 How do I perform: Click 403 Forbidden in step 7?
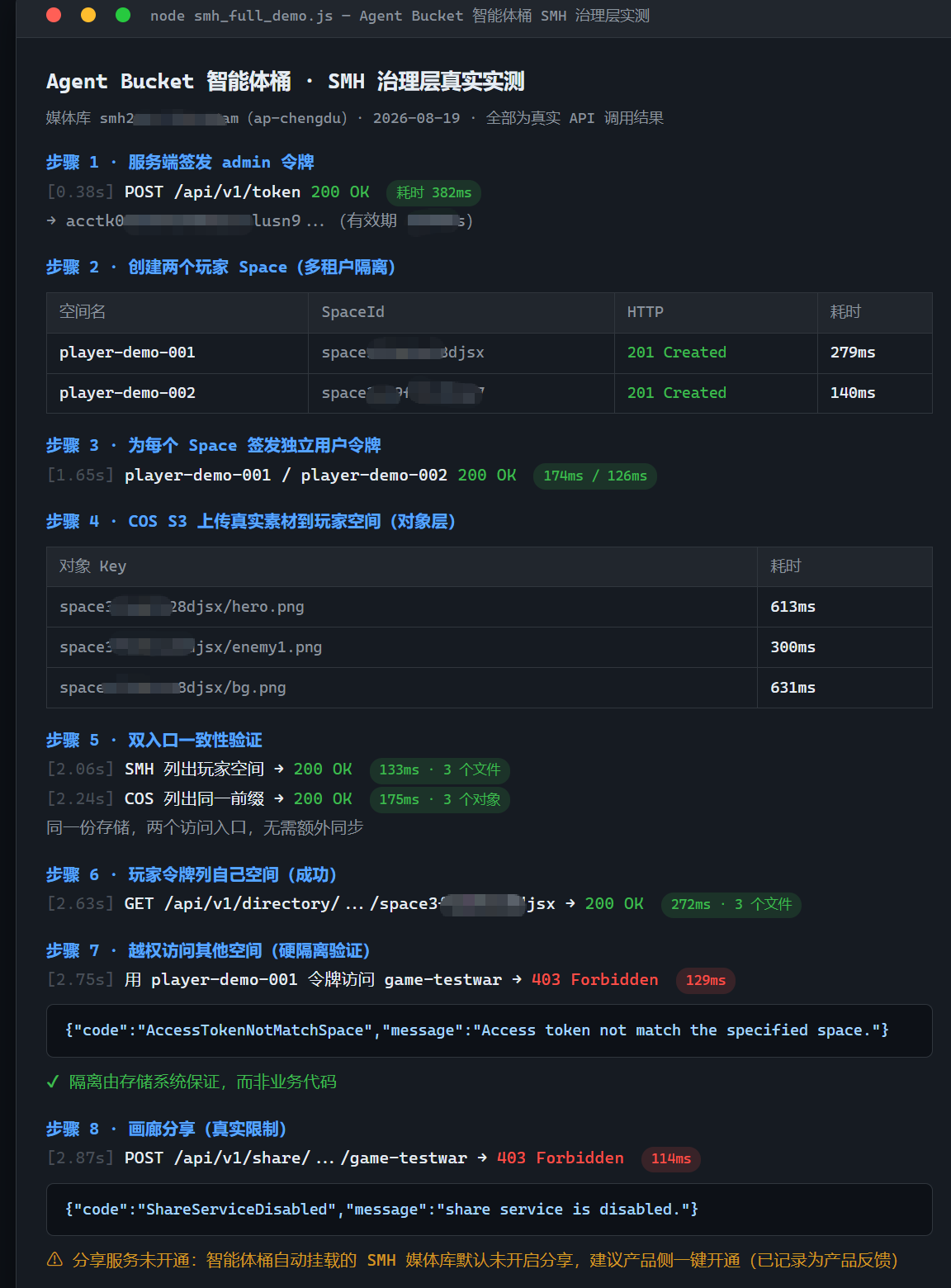pyautogui.click(x=595, y=980)
